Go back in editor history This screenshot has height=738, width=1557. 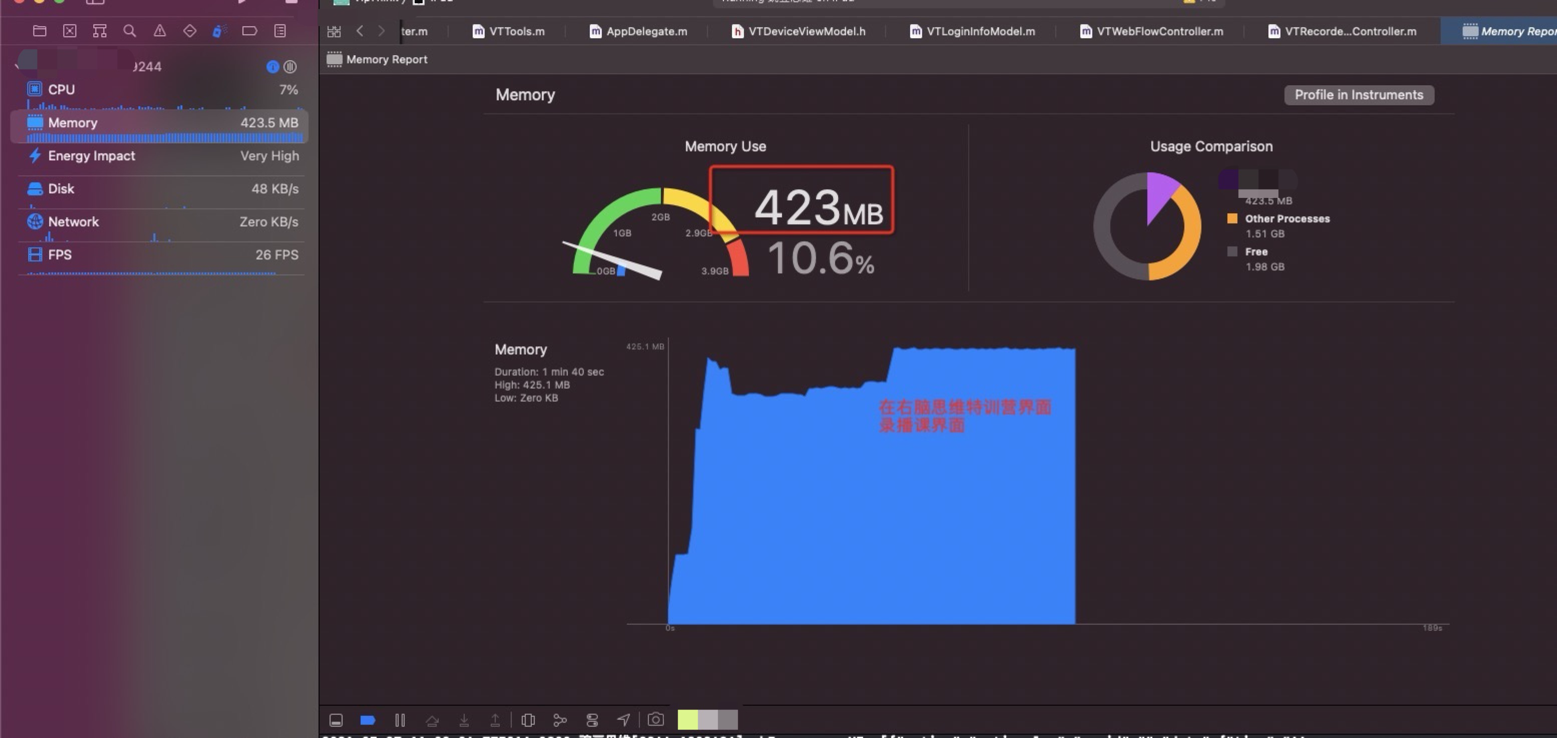pyautogui.click(x=360, y=31)
